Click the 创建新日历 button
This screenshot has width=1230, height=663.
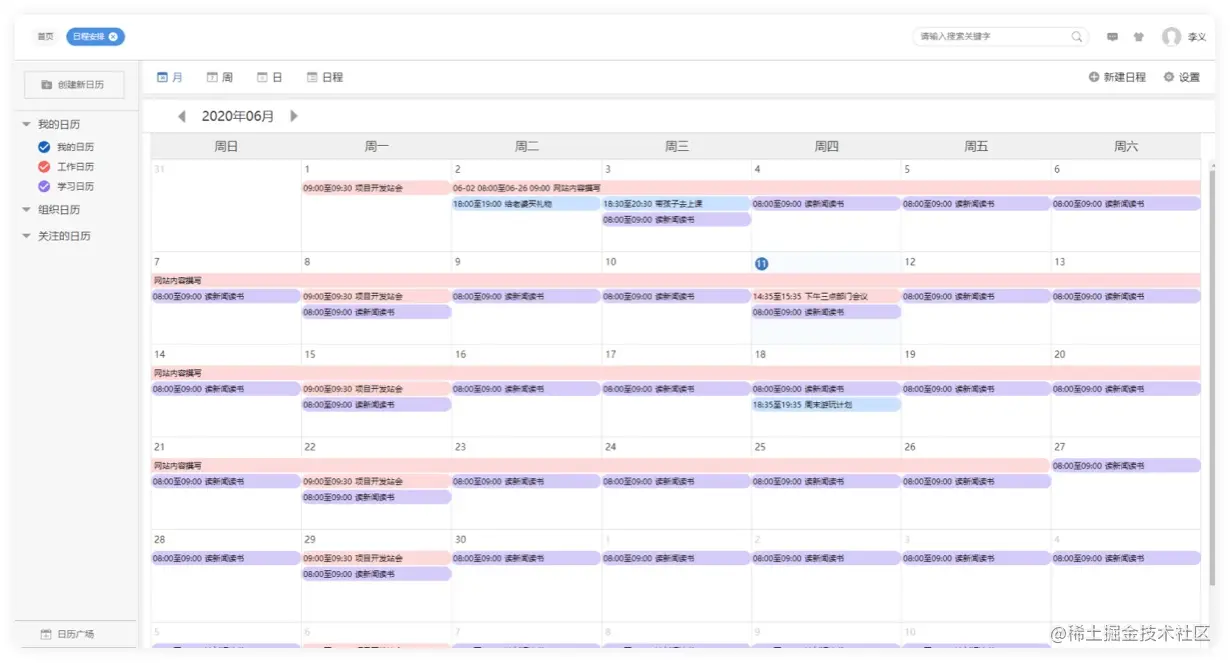coord(74,85)
